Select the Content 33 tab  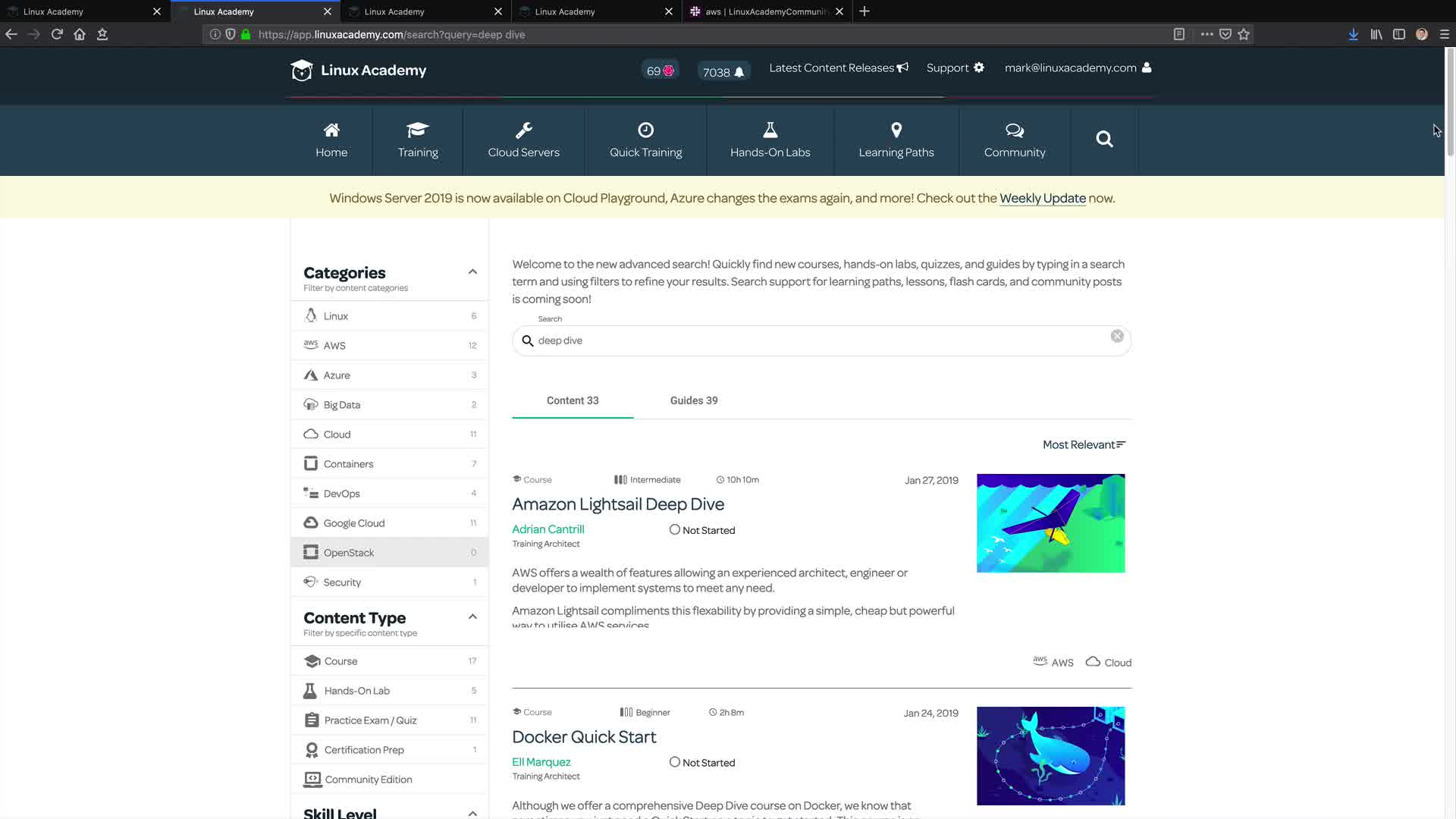(x=573, y=400)
